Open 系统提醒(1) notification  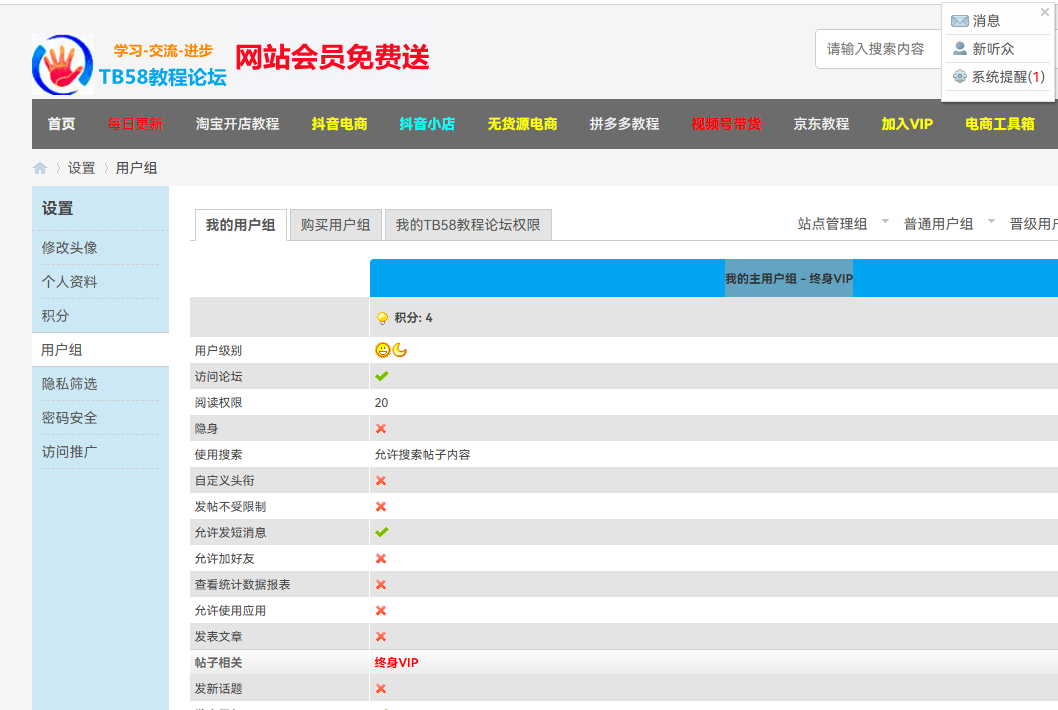point(1009,76)
